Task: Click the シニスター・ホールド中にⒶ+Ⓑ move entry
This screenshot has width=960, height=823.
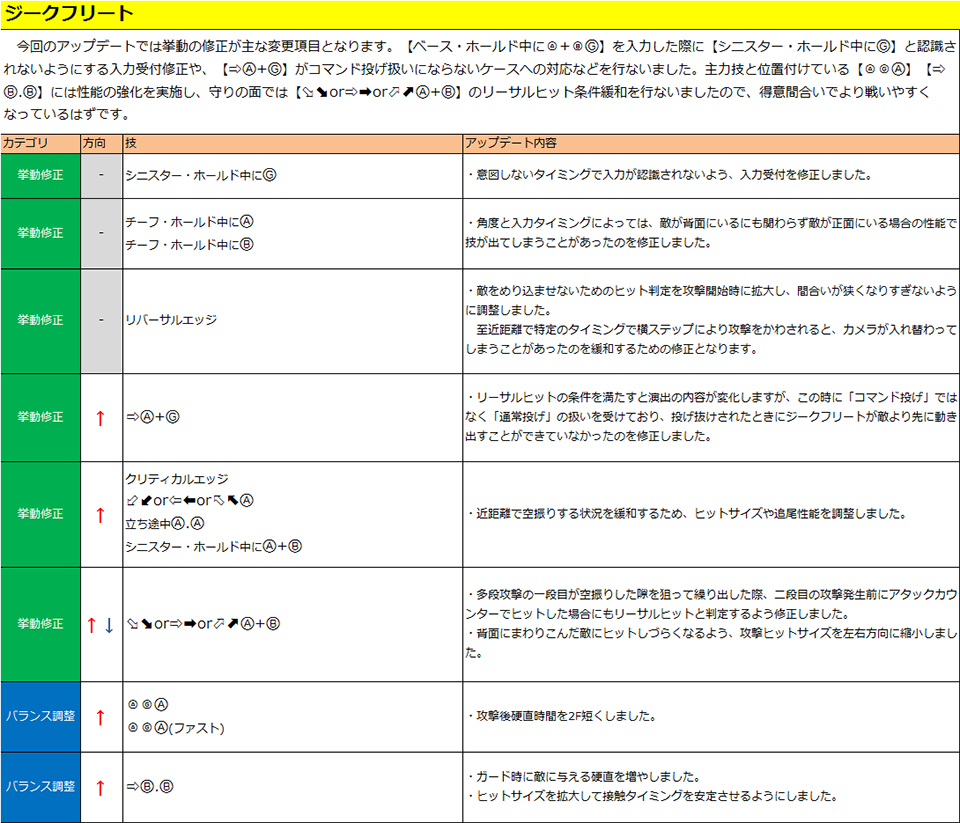Action: coord(213,547)
